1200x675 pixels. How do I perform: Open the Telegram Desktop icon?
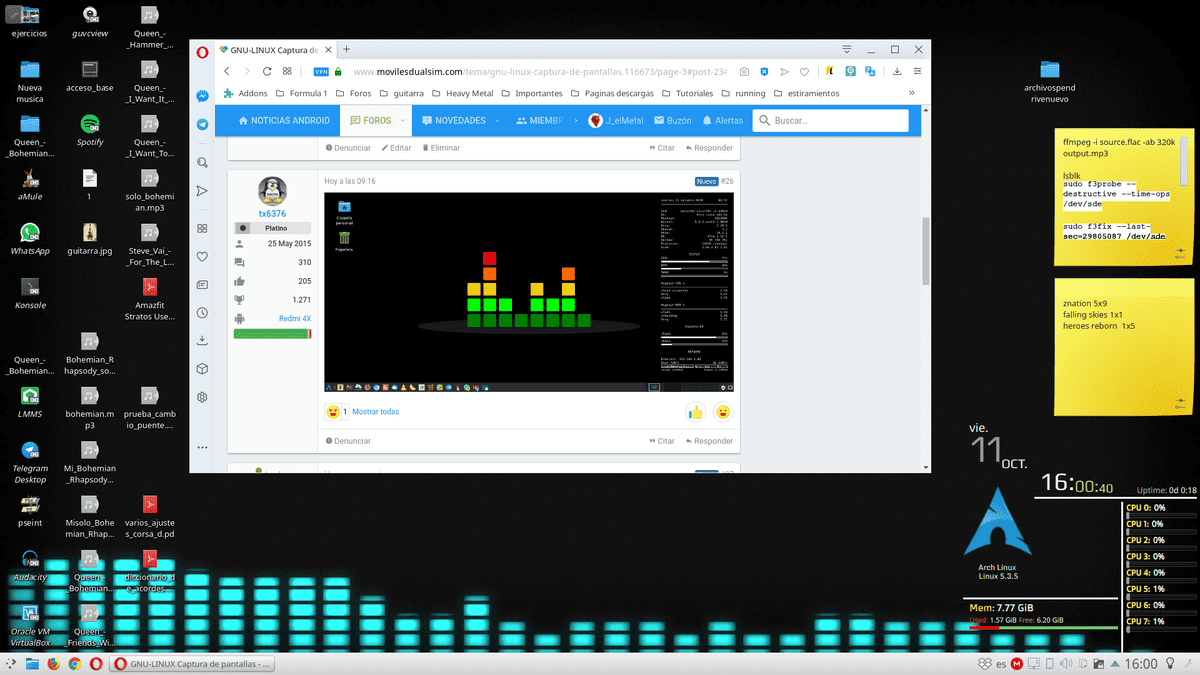pos(30,462)
